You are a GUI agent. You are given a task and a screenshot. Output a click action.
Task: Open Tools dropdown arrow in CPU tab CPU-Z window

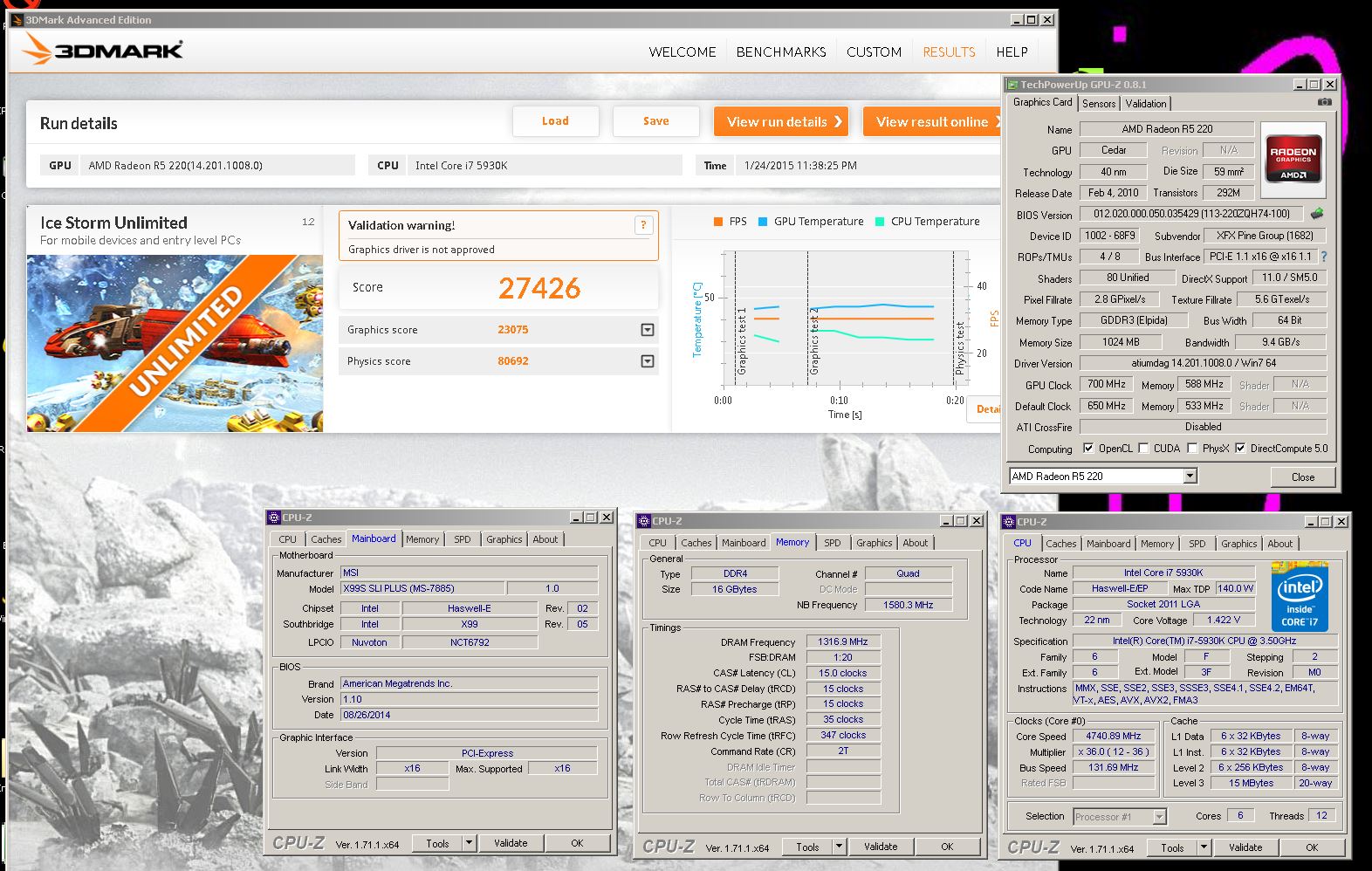click(x=1204, y=847)
